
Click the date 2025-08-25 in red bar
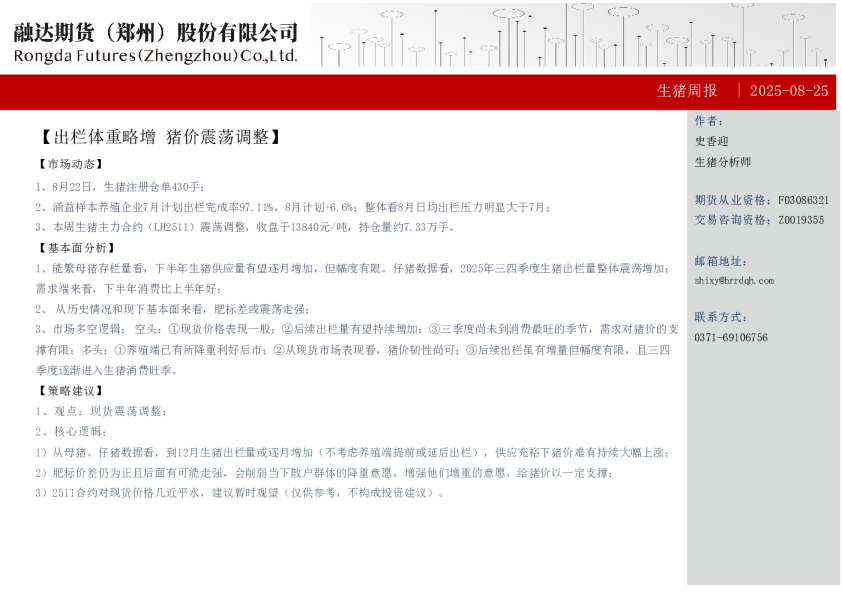click(x=788, y=91)
